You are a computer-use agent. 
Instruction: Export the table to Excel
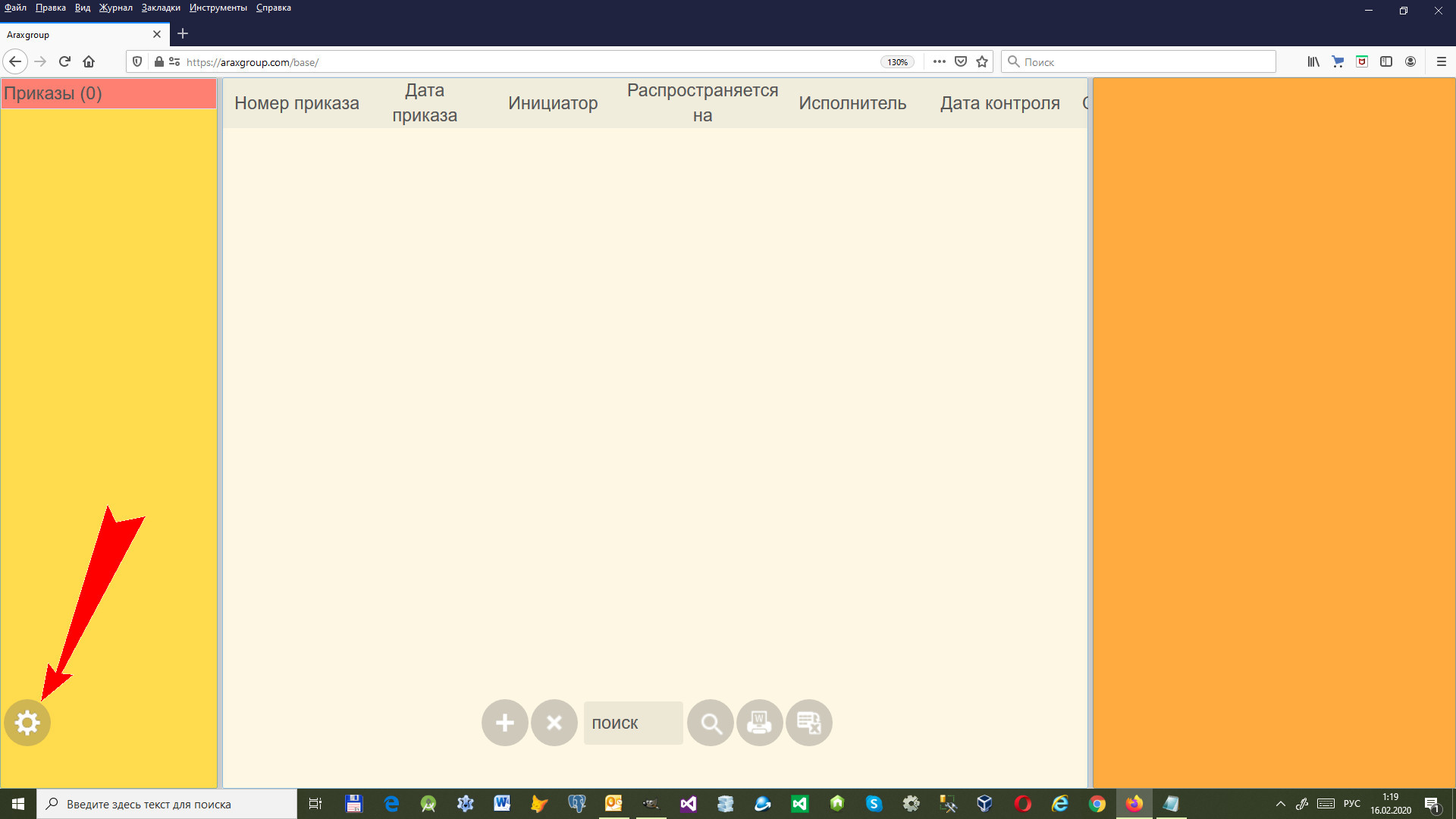[808, 723]
